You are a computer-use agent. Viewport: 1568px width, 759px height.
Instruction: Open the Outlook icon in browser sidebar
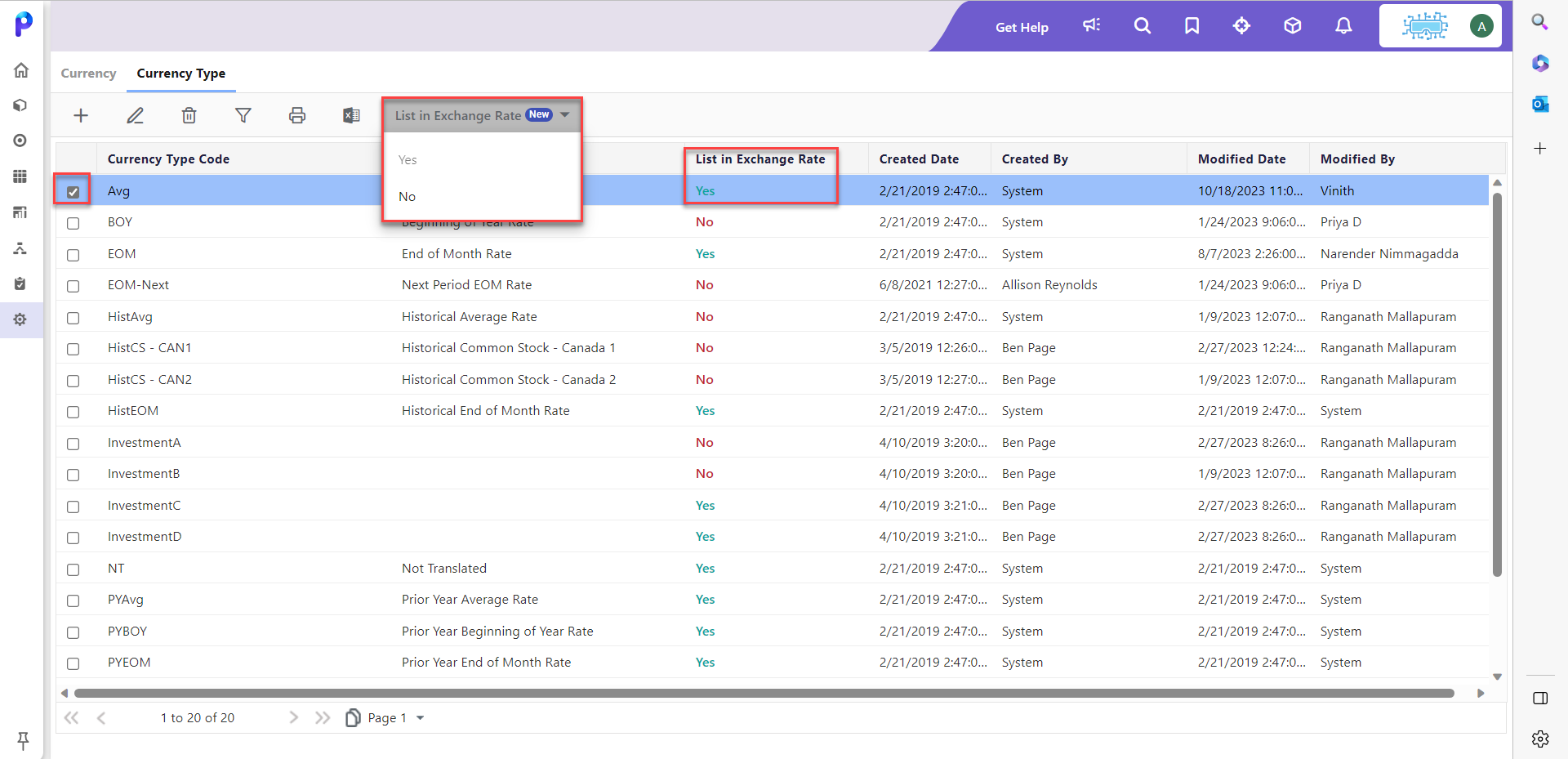[1540, 104]
